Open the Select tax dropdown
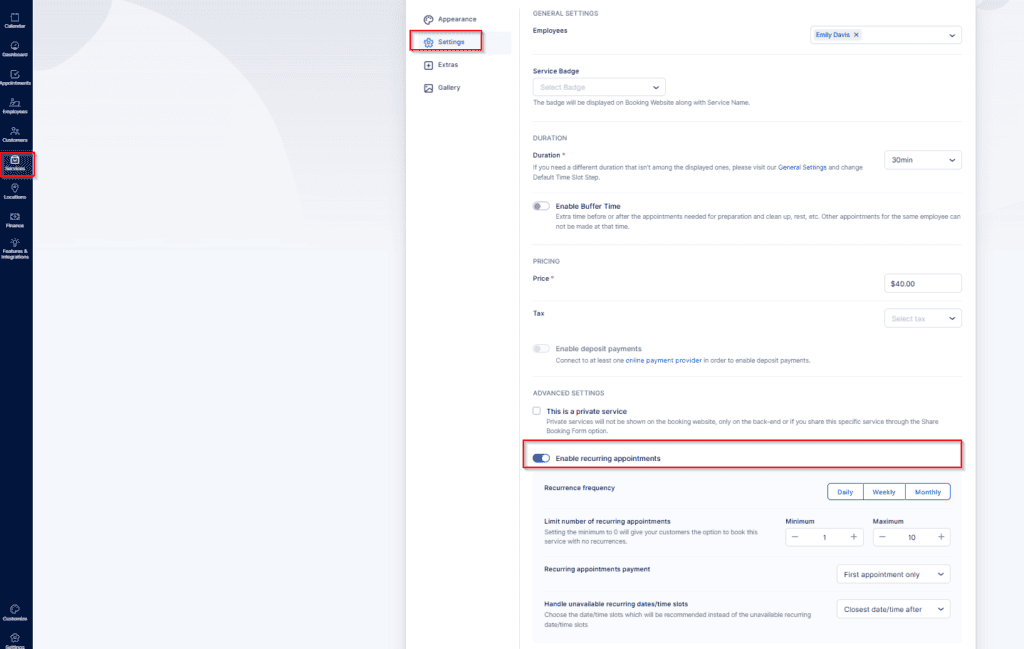The height and width of the screenshot is (649, 1024). [x=922, y=319]
